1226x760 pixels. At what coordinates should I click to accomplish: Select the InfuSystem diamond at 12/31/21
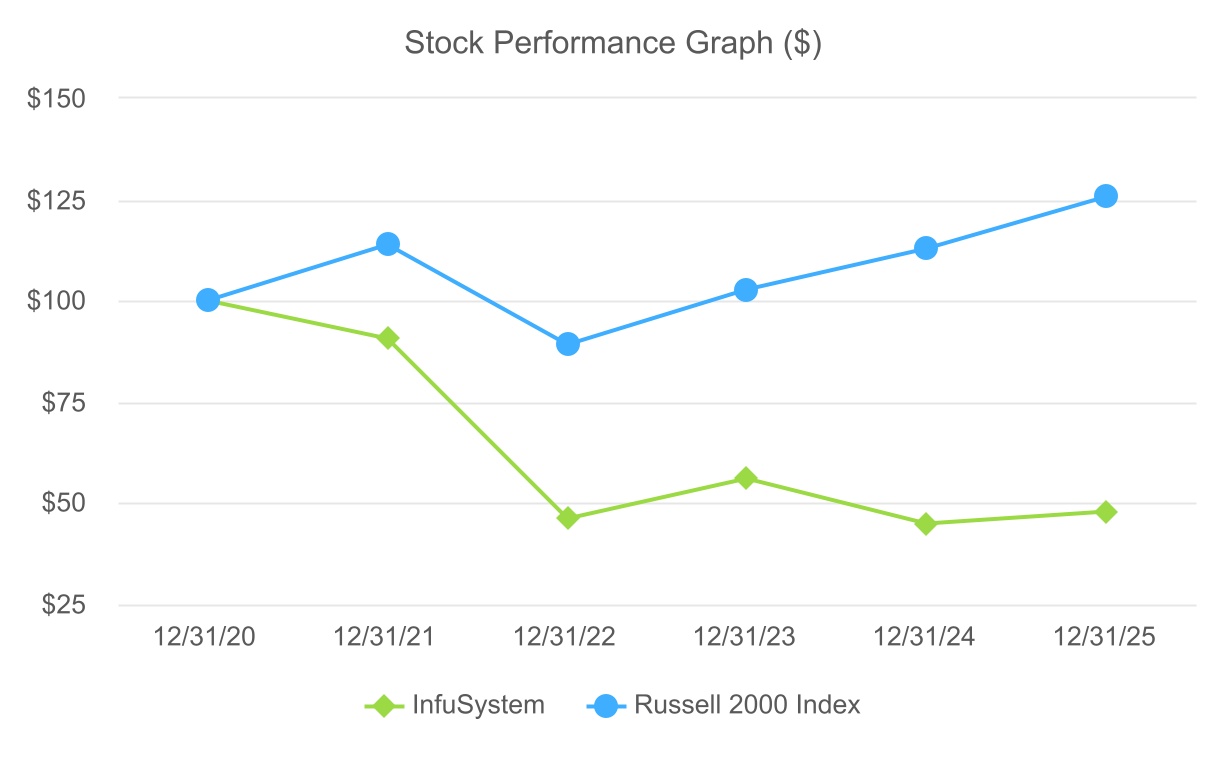(388, 338)
